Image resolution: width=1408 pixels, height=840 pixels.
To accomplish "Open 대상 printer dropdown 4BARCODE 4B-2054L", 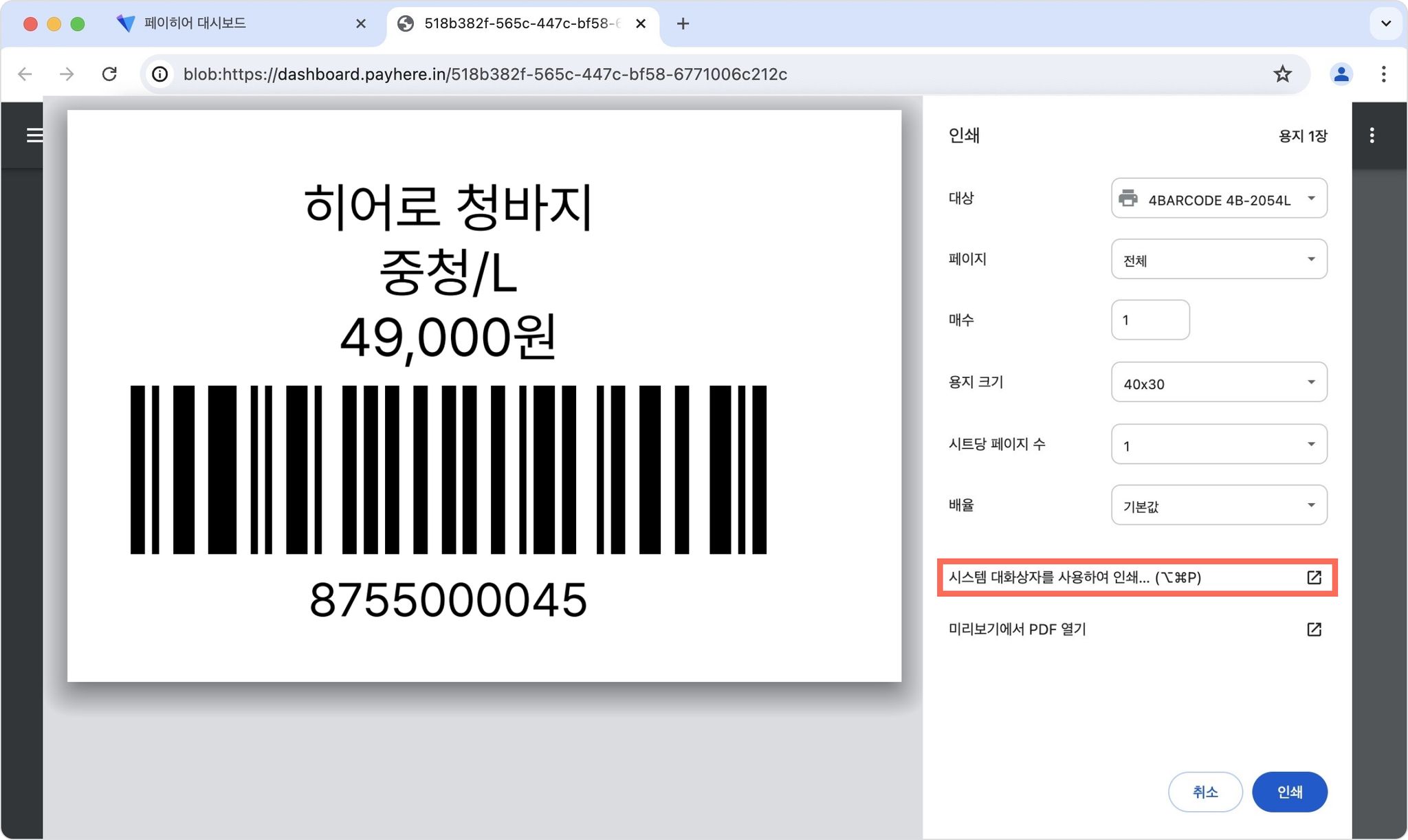I will (1219, 199).
